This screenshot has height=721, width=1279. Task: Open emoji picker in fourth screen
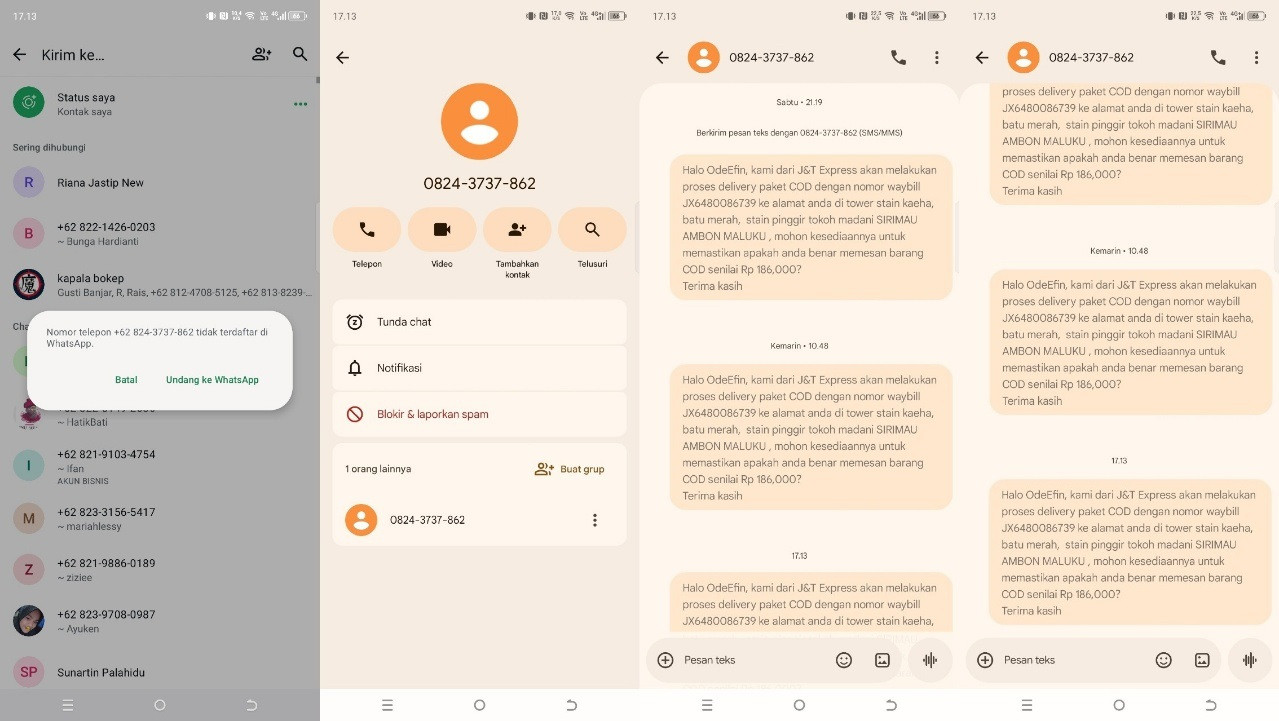pos(1164,660)
